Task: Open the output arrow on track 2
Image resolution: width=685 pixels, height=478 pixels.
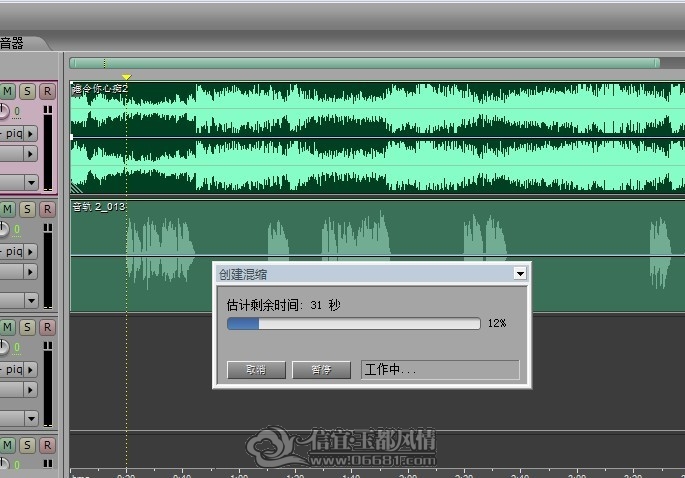Action: pos(30,272)
